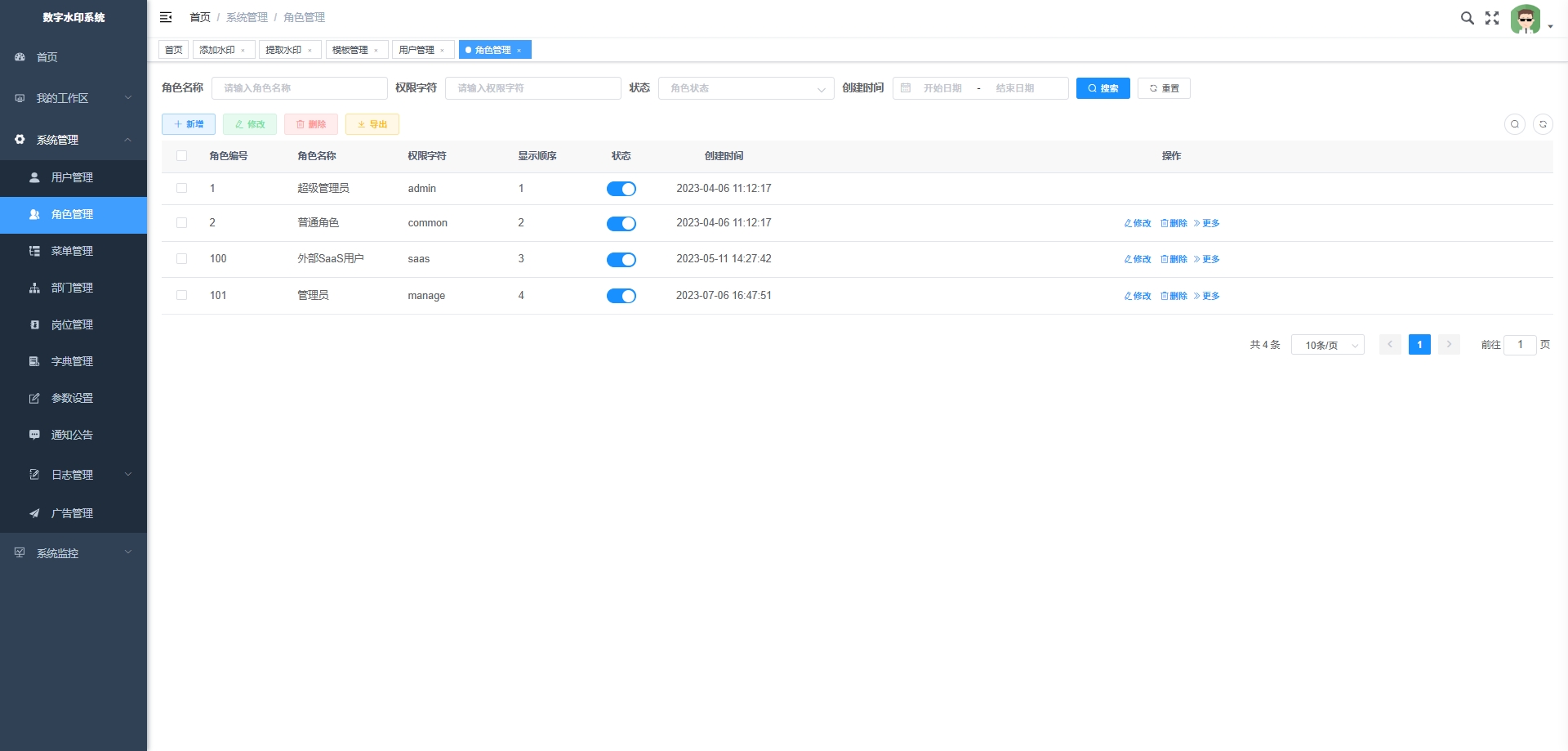
Task: Expand 系统监控 in the sidebar
Action: tap(73, 553)
